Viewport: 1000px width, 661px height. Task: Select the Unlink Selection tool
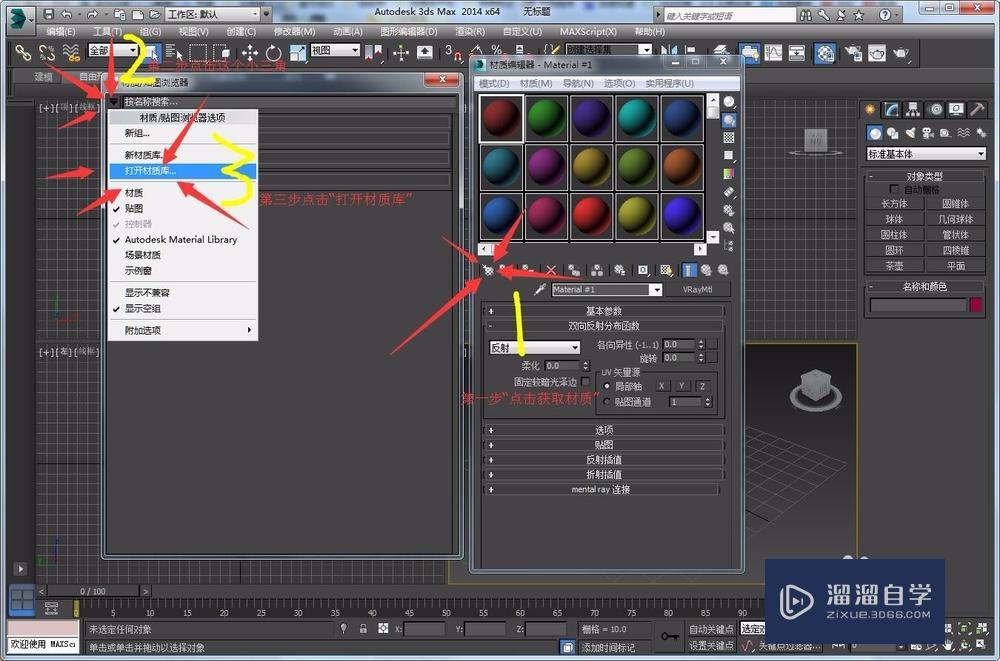[x=47, y=52]
